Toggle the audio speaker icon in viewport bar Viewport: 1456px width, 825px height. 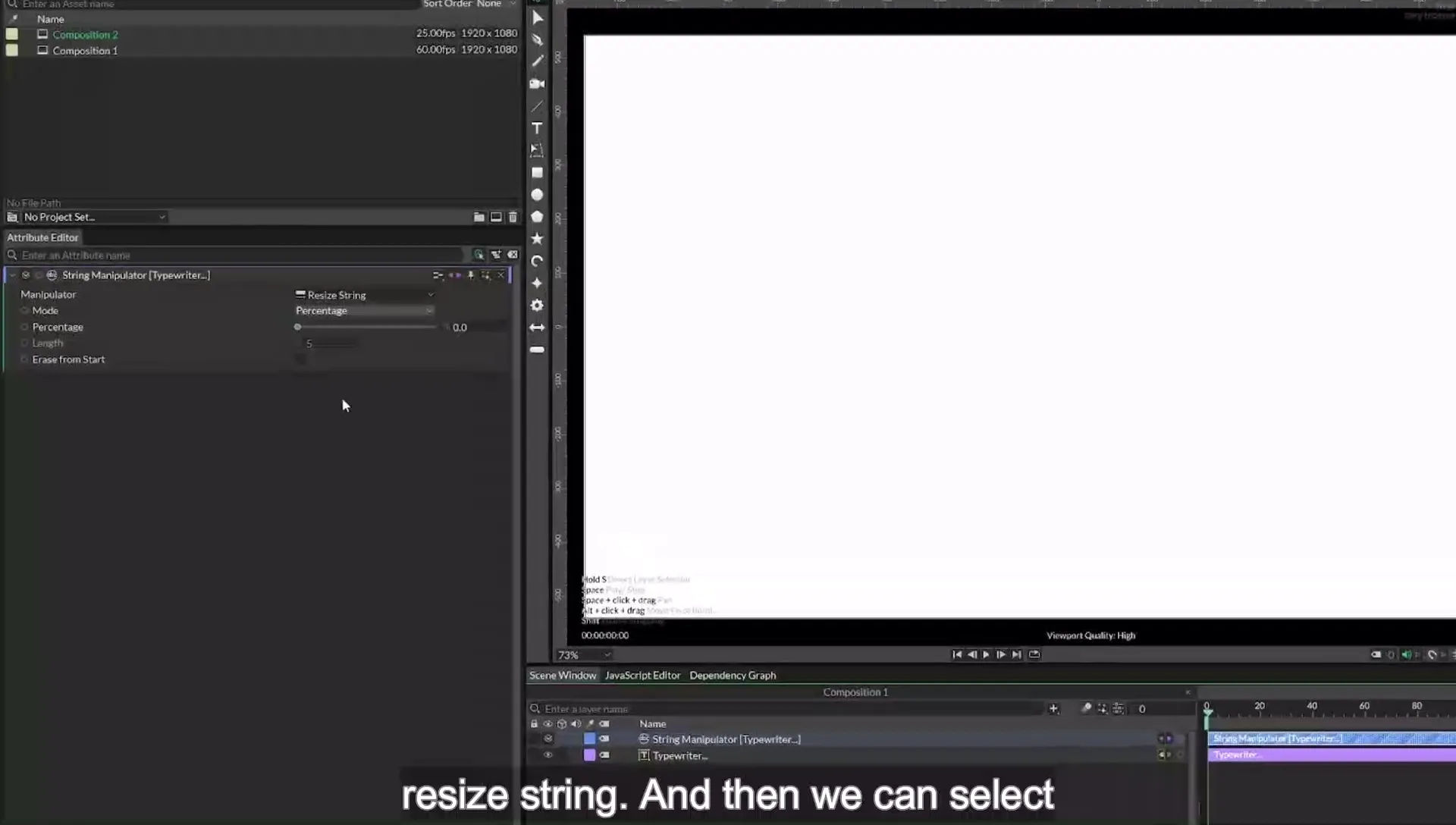(x=1406, y=654)
